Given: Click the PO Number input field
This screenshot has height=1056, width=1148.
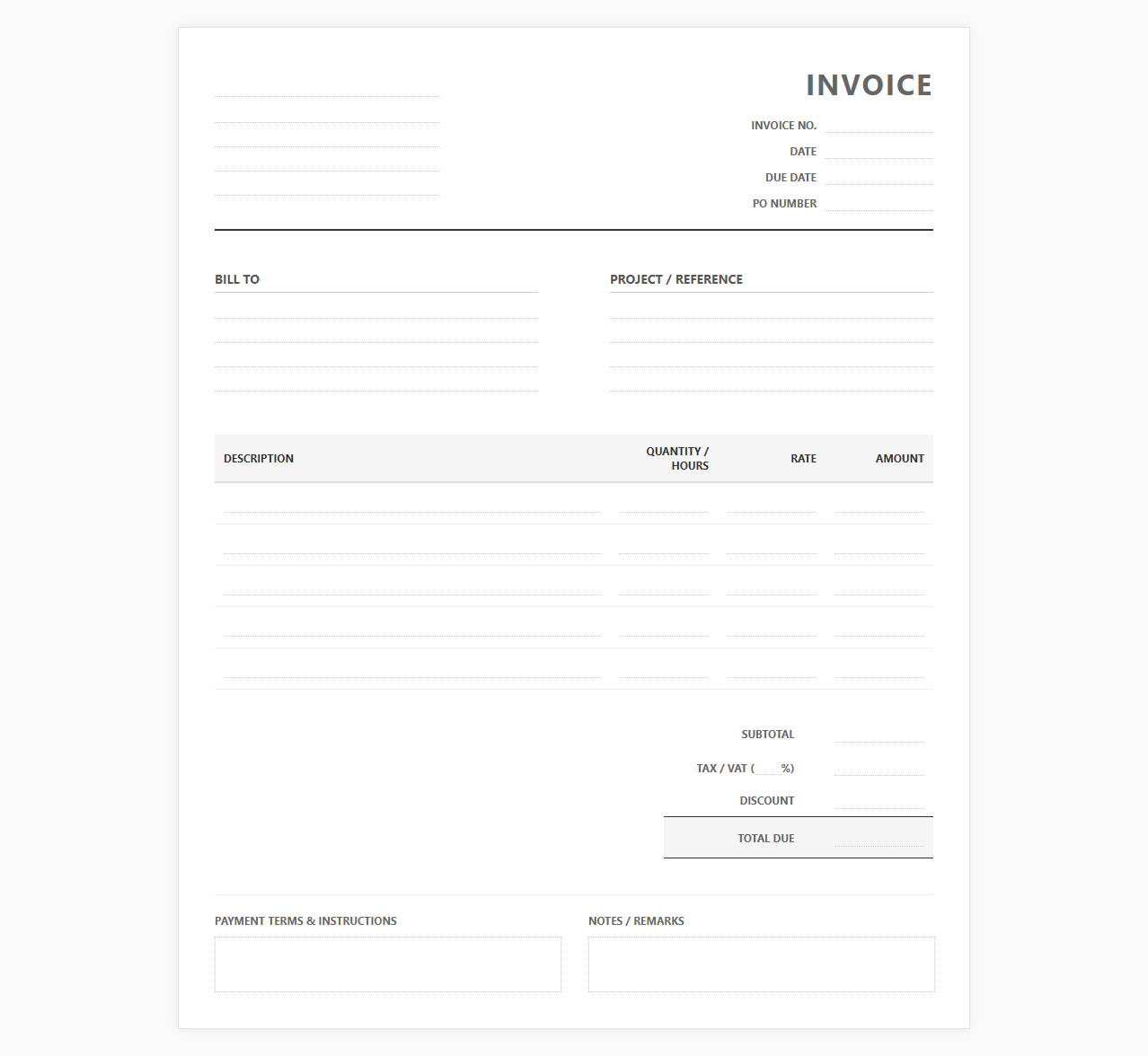Looking at the screenshot, I should [879, 203].
